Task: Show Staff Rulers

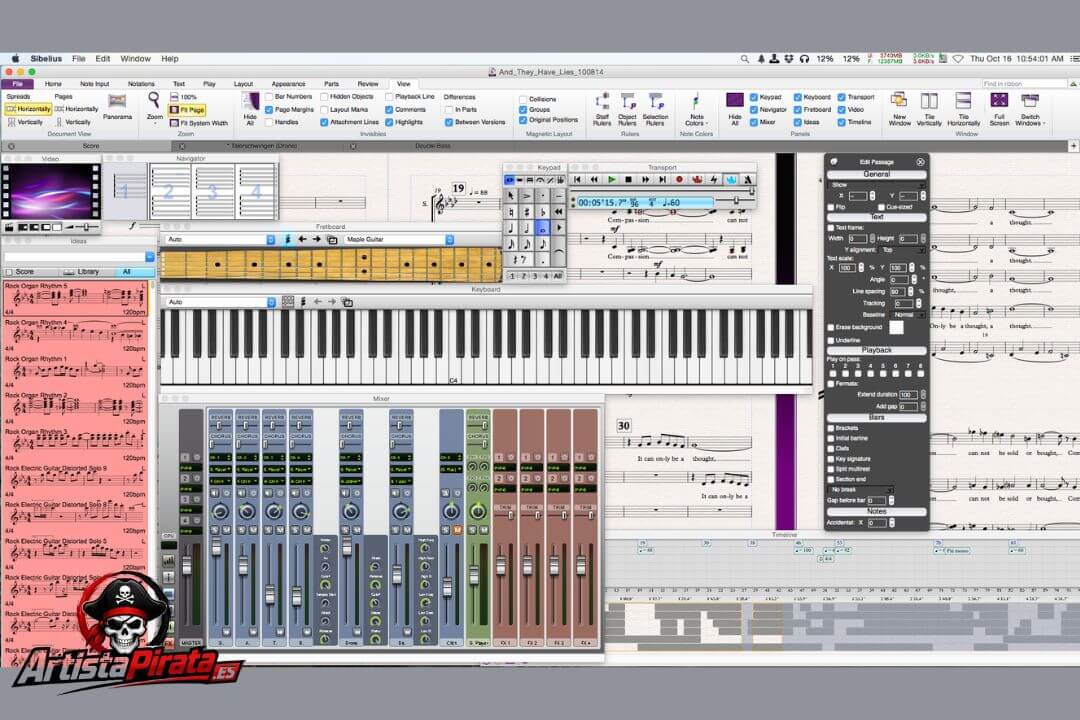Action: click(602, 109)
